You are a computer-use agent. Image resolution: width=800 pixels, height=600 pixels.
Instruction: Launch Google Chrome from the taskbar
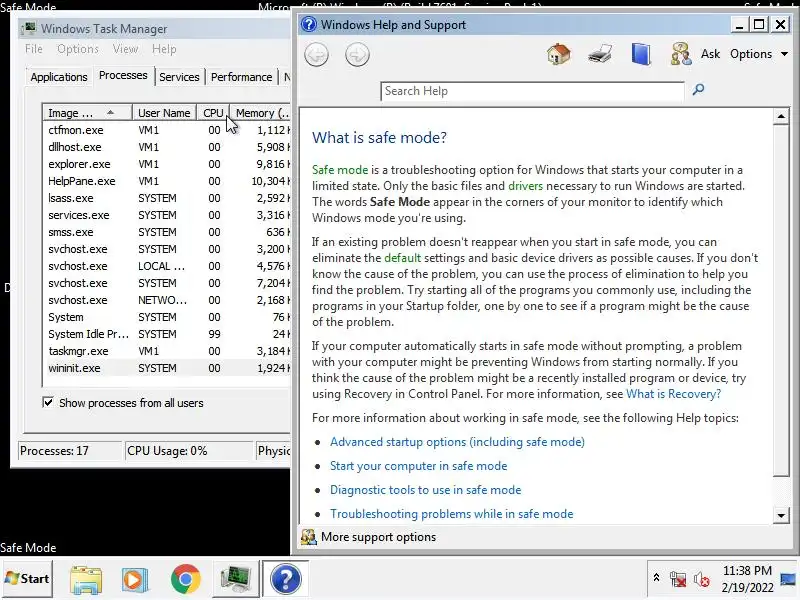point(186,579)
